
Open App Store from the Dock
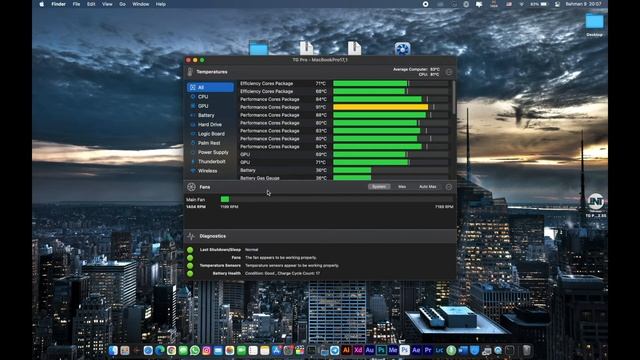(x=277, y=350)
